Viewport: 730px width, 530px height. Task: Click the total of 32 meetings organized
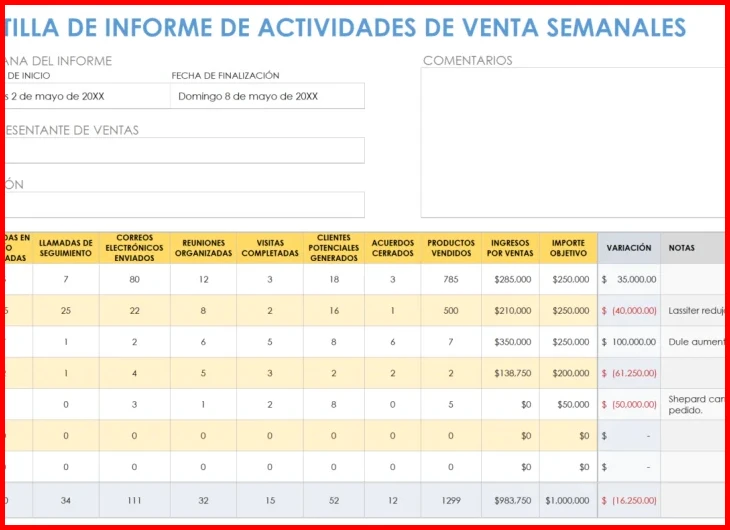[x=203, y=501]
